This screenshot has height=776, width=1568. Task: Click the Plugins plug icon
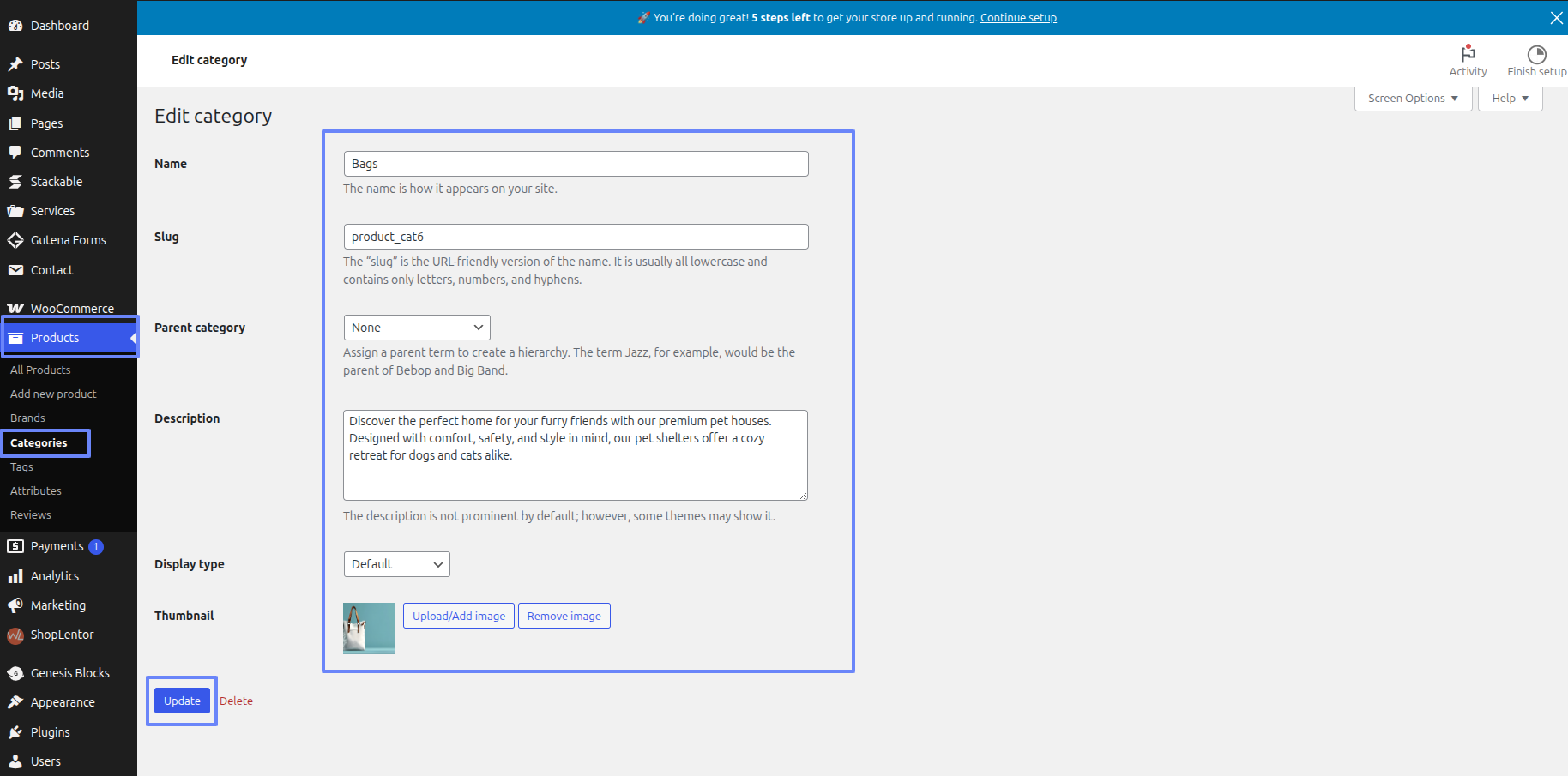(15, 732)
